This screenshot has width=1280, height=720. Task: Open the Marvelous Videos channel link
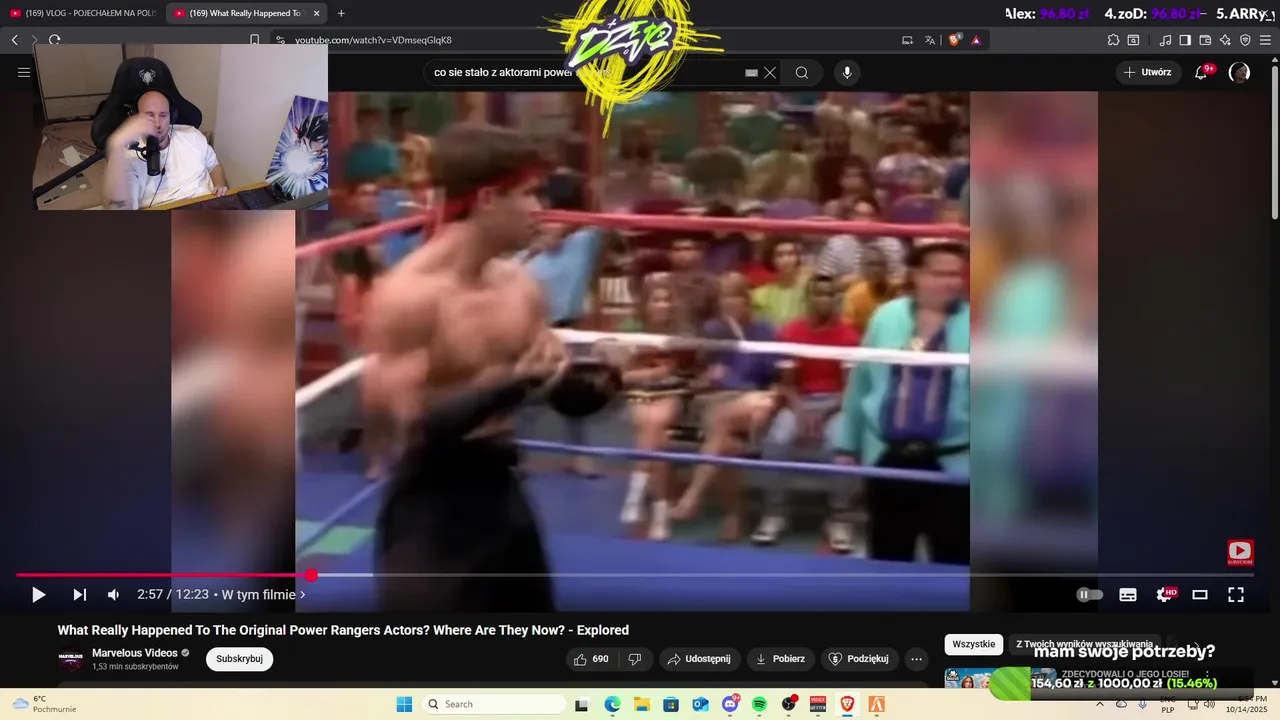135,653
